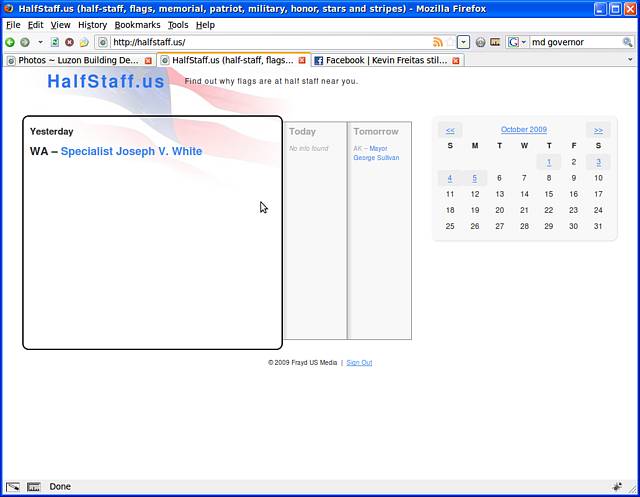Close the Photos Luzon Building tab
The height and width of the screenshot is (497, 640).
[x=148, y=61]
